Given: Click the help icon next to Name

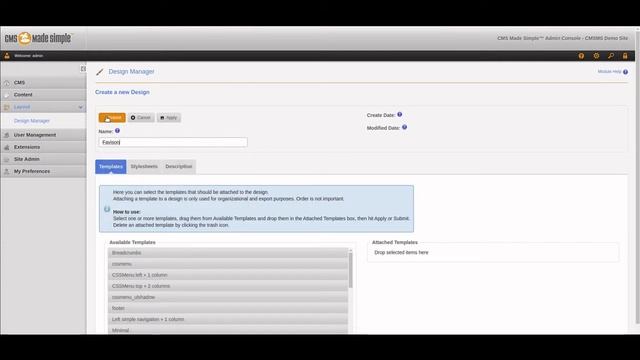Looking at the screenshot, I should 118,131.
